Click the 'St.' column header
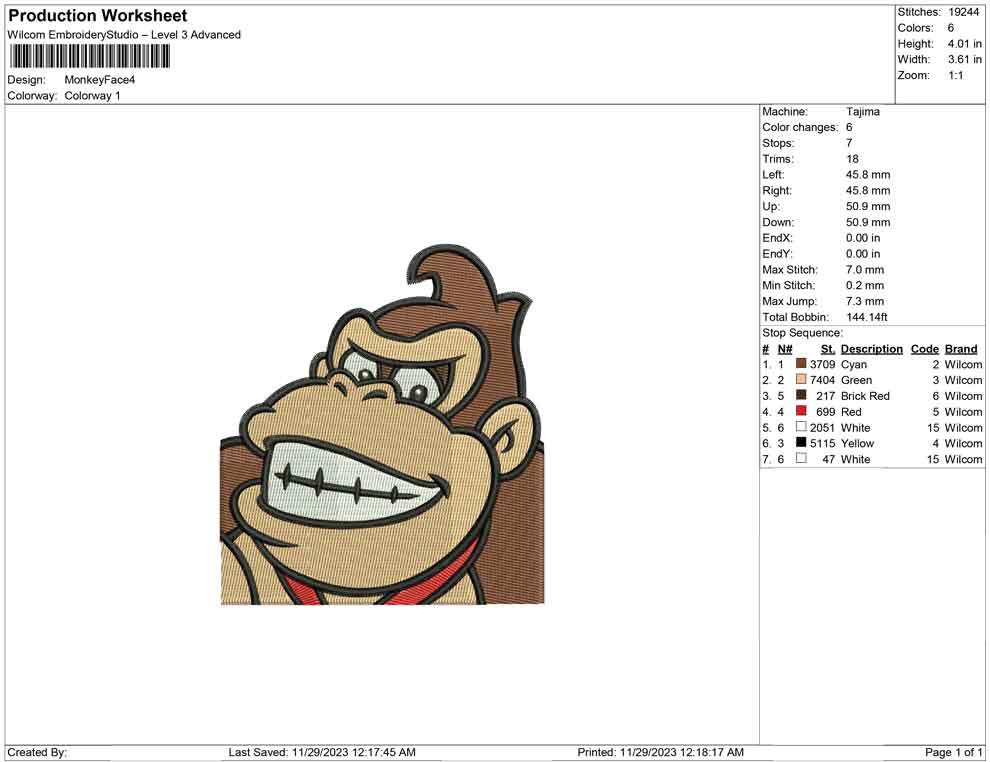Viewport: 990px width, 762px height. [828, 349]
